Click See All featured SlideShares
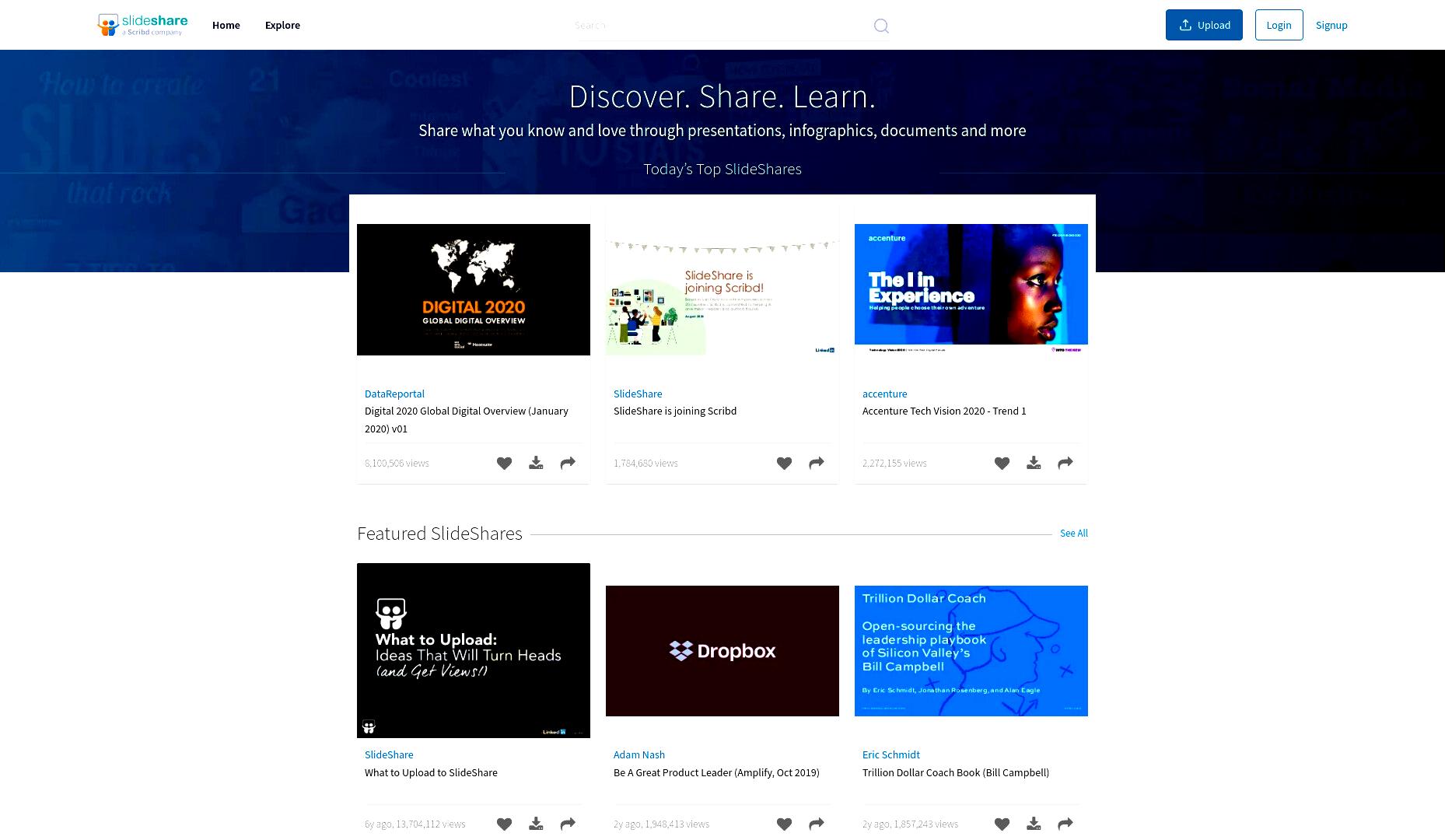 [1074, 533]
